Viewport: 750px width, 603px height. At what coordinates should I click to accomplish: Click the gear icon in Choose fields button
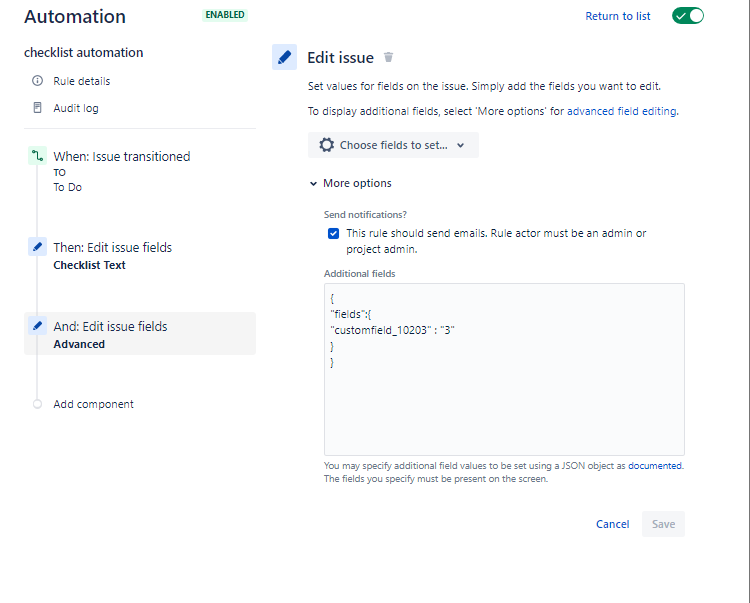click(327, 145)
